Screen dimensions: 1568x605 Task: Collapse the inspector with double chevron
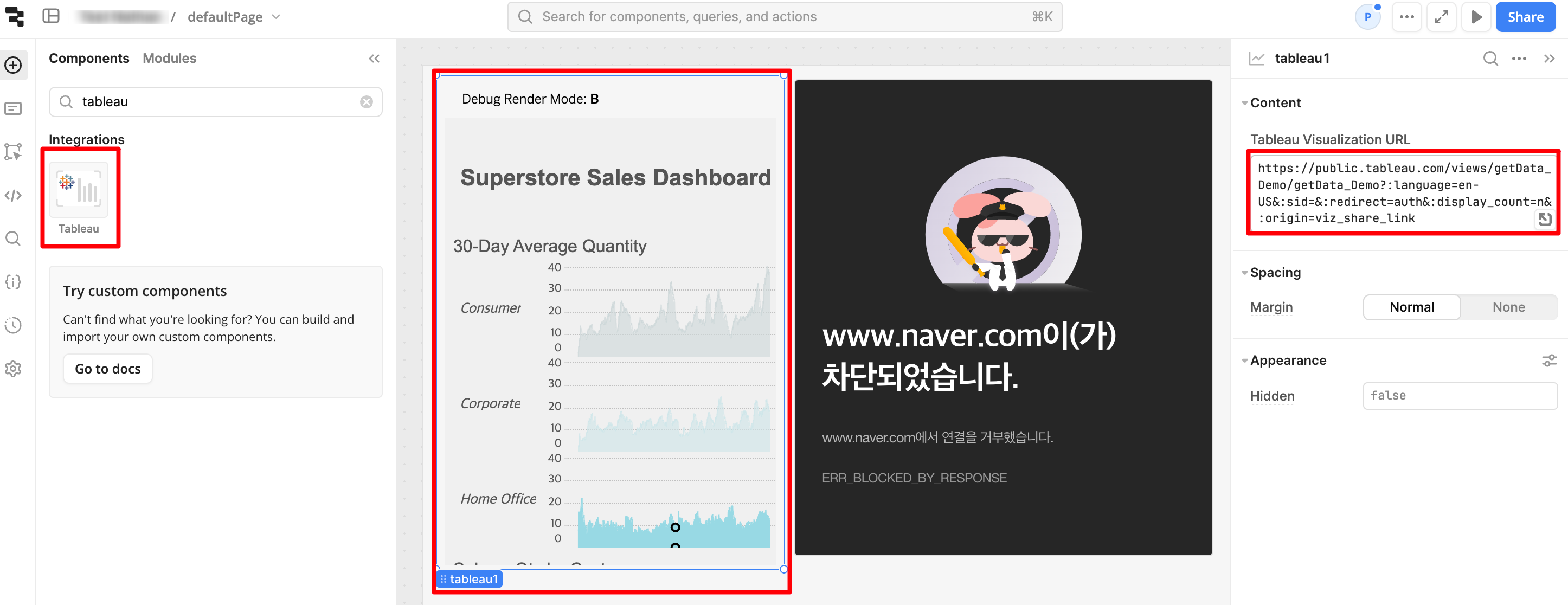tap(1550, 59)
